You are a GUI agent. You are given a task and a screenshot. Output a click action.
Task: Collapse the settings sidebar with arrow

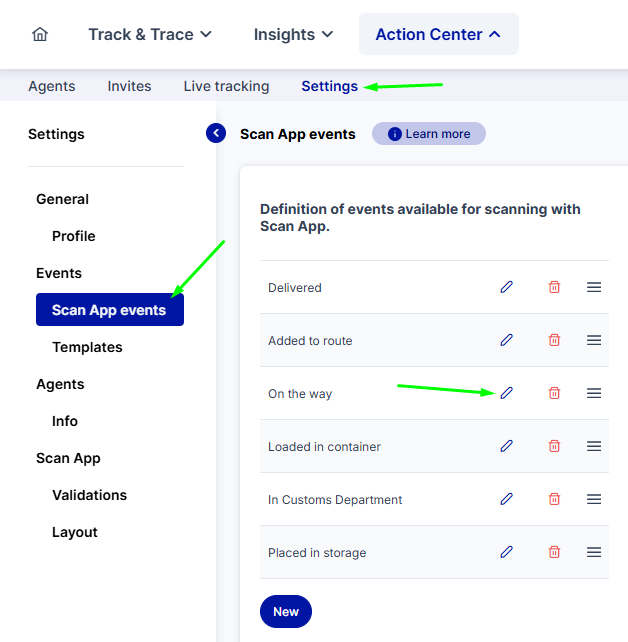(216, 133)
